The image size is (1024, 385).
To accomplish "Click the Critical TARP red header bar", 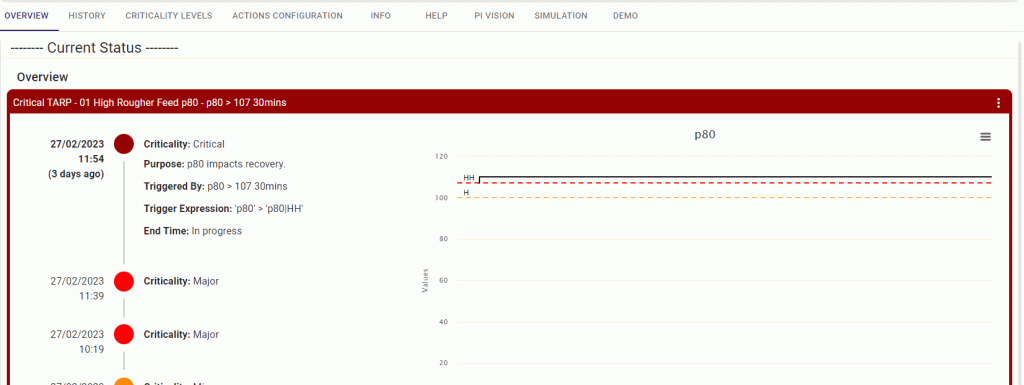I will [509, 102].
